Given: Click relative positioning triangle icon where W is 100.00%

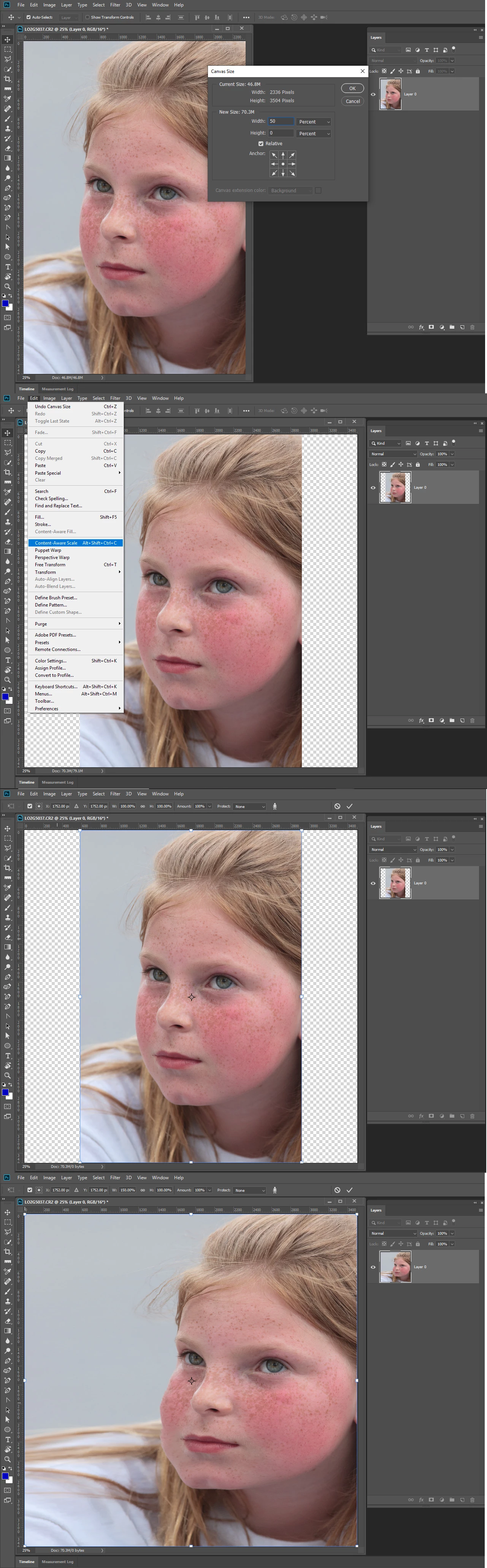Looking at the screenshot, I should tap(76, 806).
